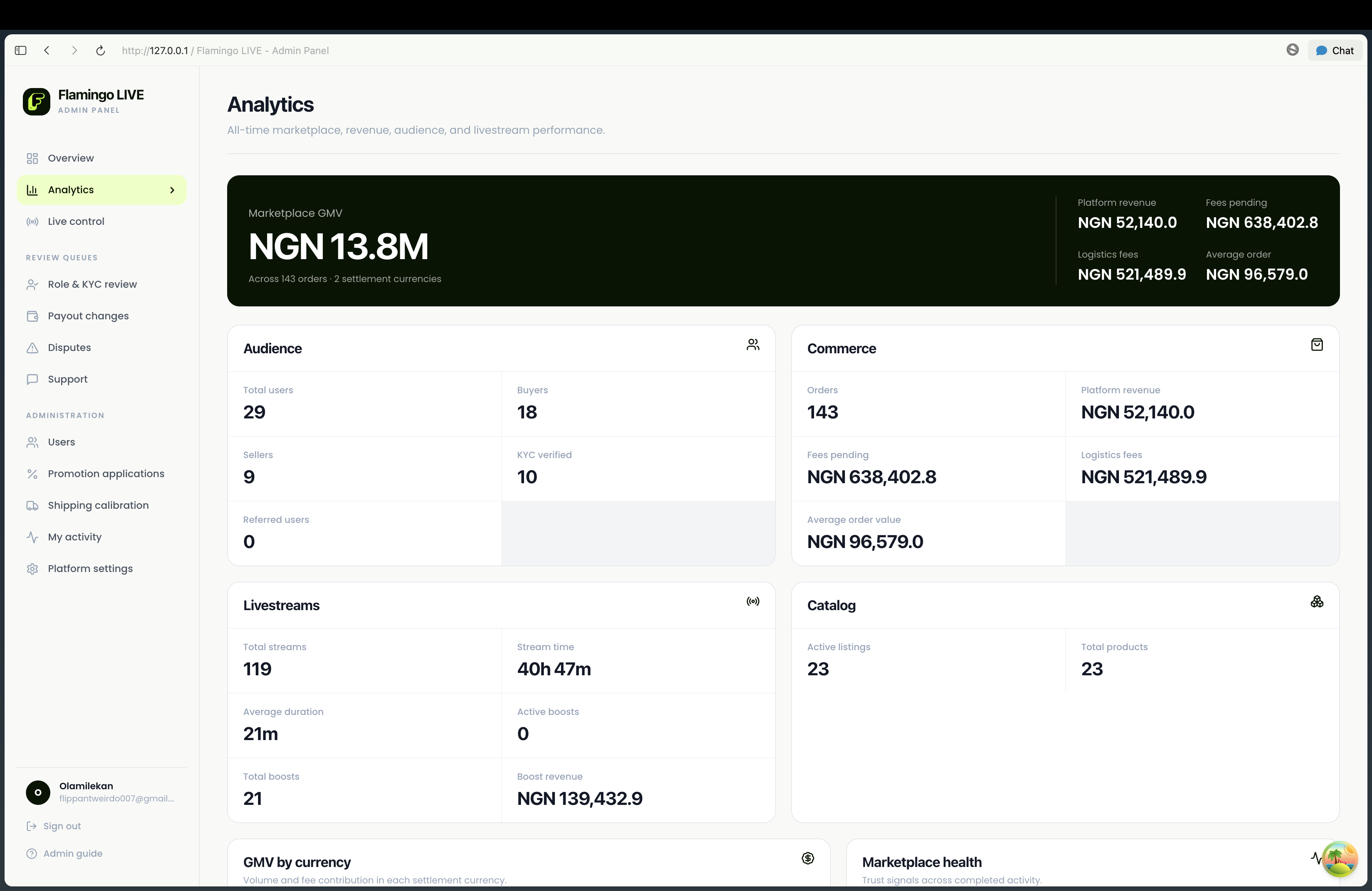
Task: Click the user email flippantweirdo007@gmail text
Action: [117, 799]
